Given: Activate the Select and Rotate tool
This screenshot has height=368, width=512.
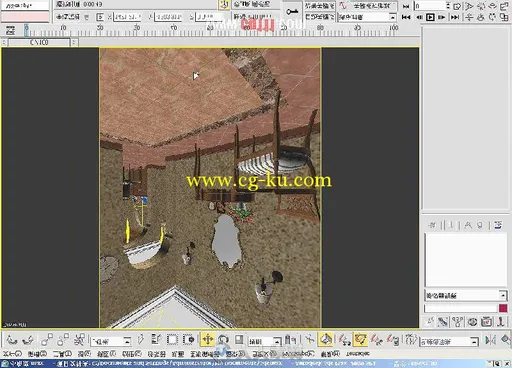Looking at the screenshot, I should point(223,340).
